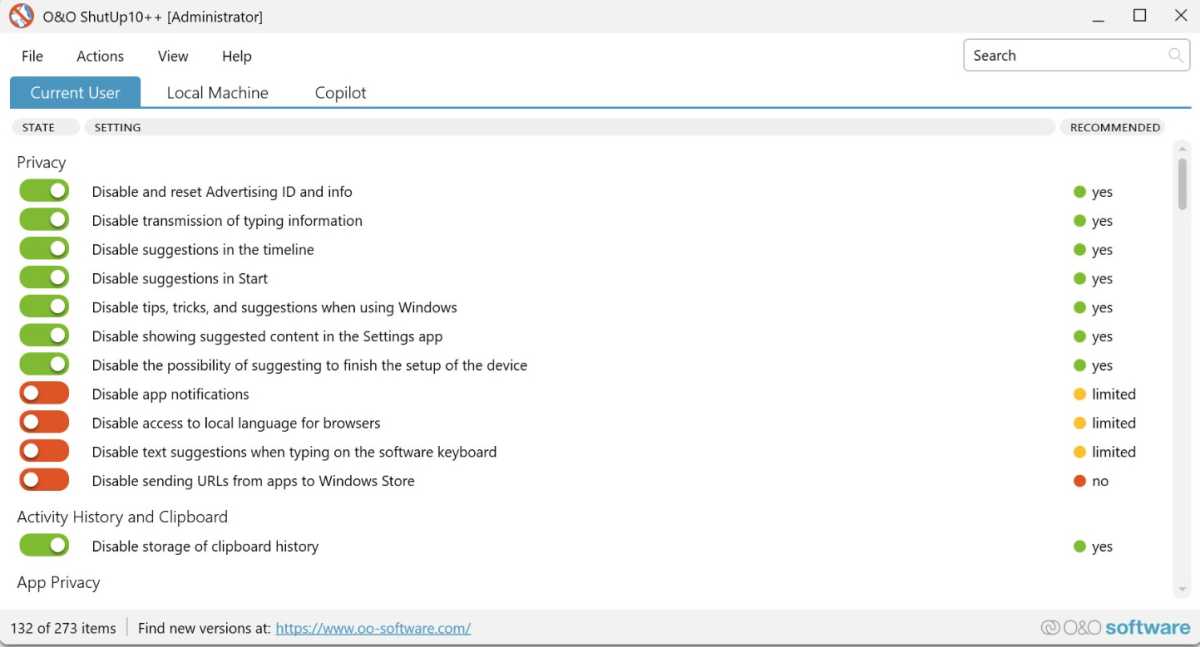Open the File menu
Screen dimensions: 1200x647
(x=32, y=57)
